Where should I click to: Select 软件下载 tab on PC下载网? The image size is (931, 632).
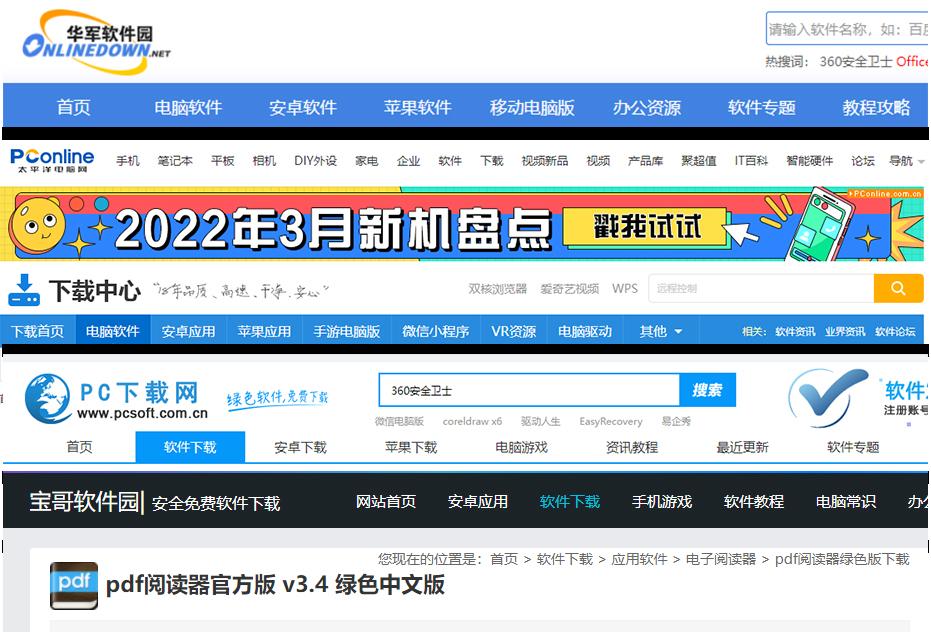click(190, 447)
